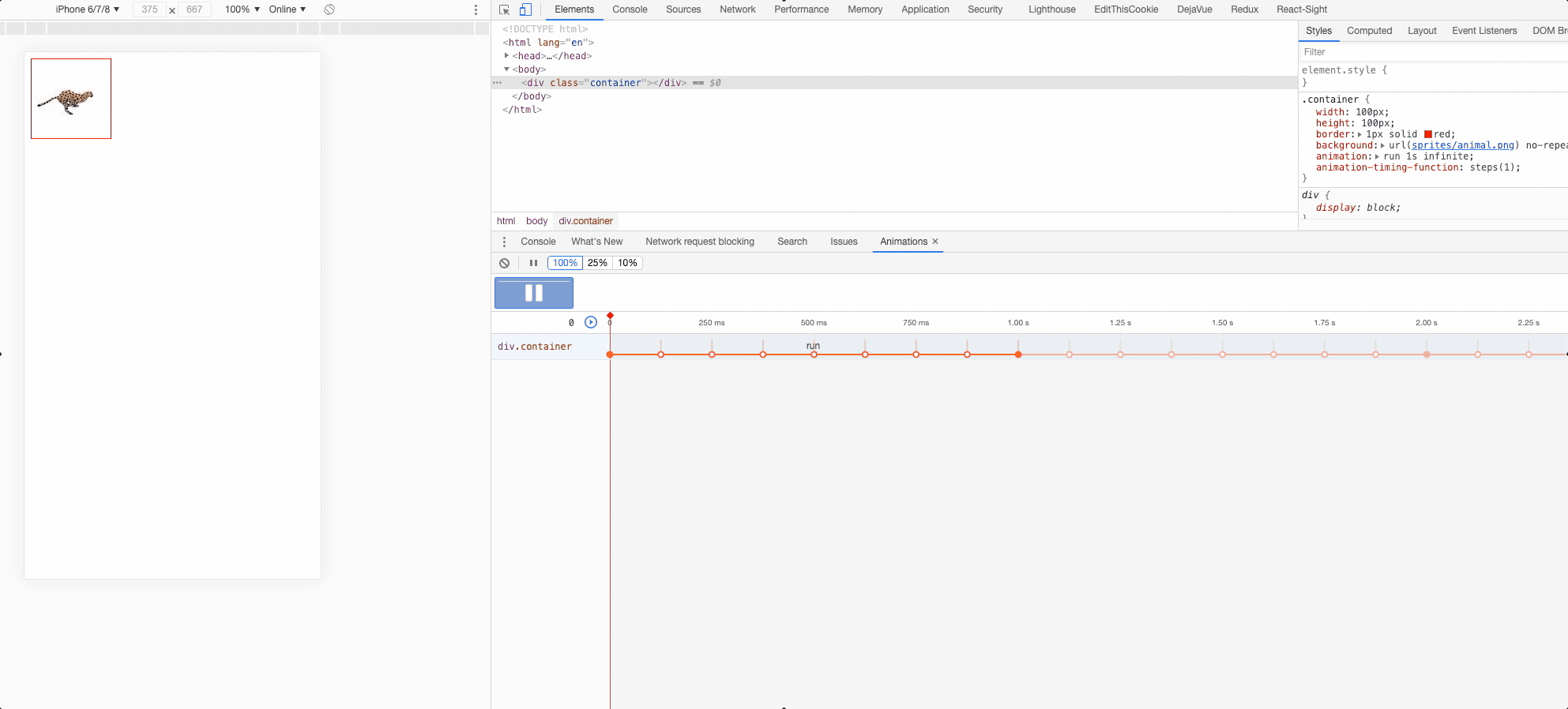The image size is (1568, 709).
Task: Click the rotate device orientation icon
Action: pyautogui.click(x=329, y=9)
